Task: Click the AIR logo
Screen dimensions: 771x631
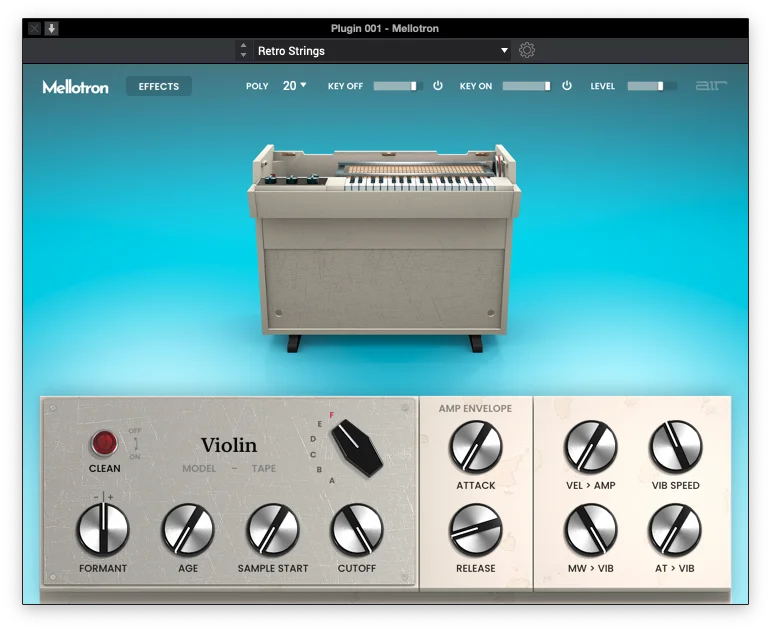Action: pos(711,86)
